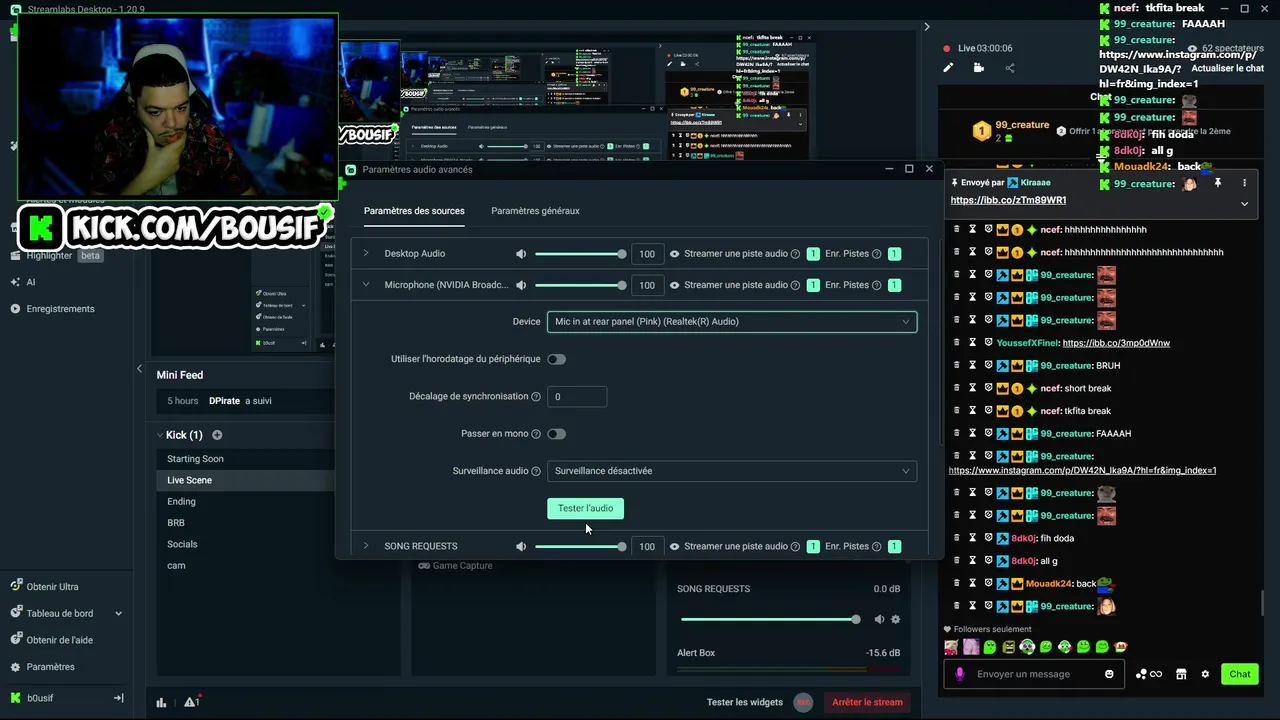The width and height of the screenshot is (1280, 720).
Task: Mute SONG REQUESTS in the mixer panel
Action: click(x=879, y=619)
